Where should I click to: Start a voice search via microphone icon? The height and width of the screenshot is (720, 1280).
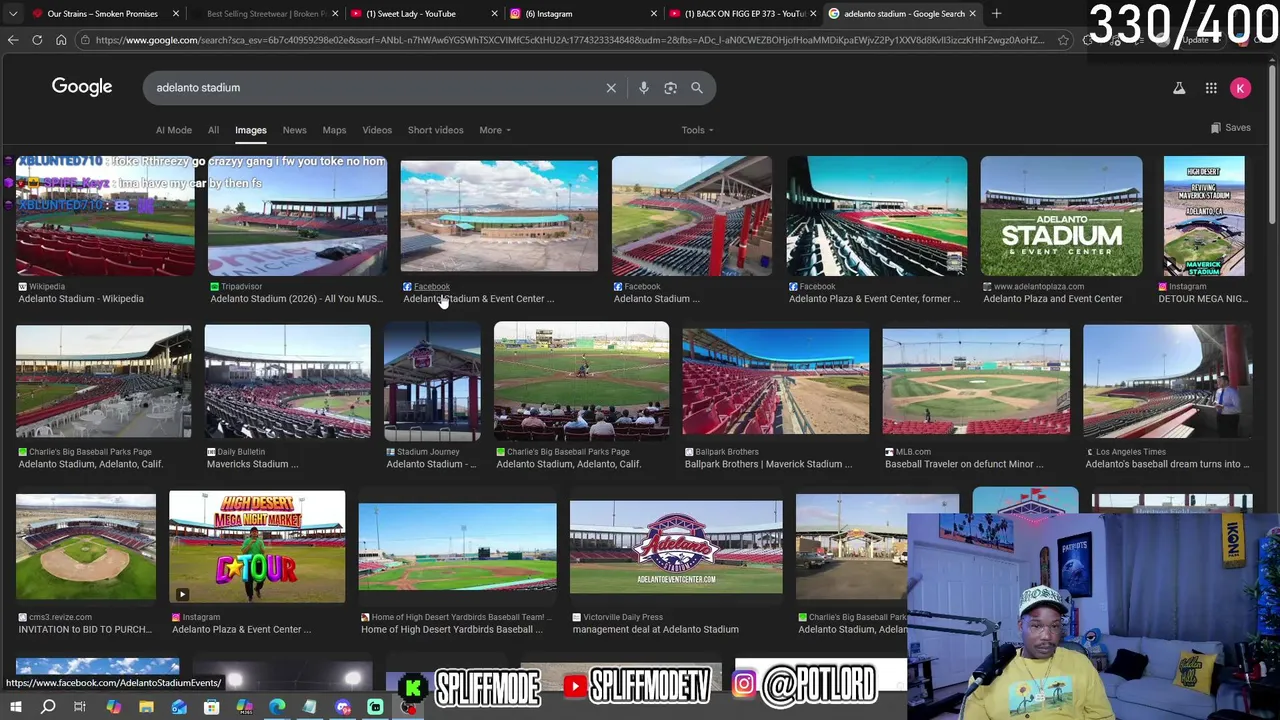(644, 88)
